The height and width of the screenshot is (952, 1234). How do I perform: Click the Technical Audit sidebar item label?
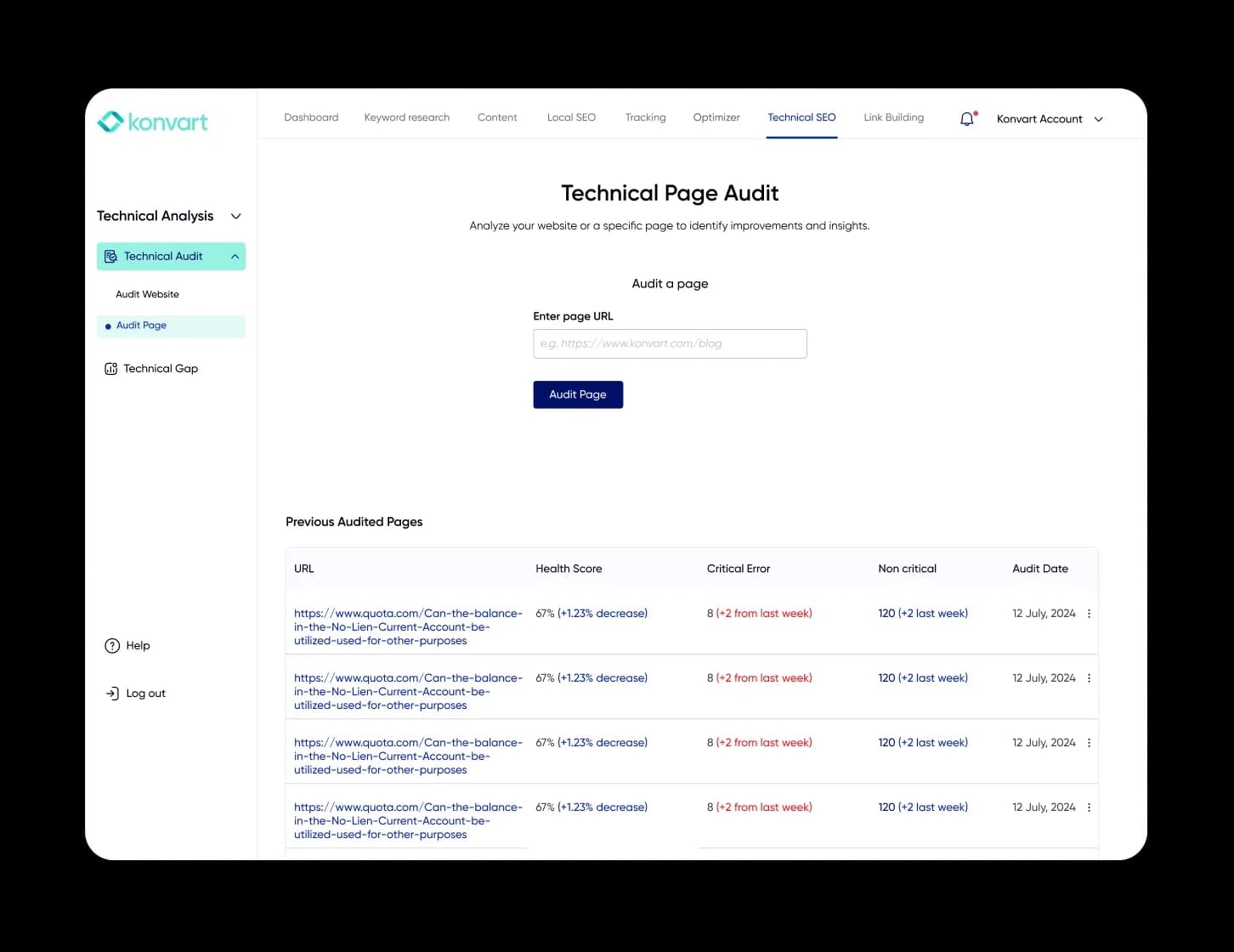[163, 257]
